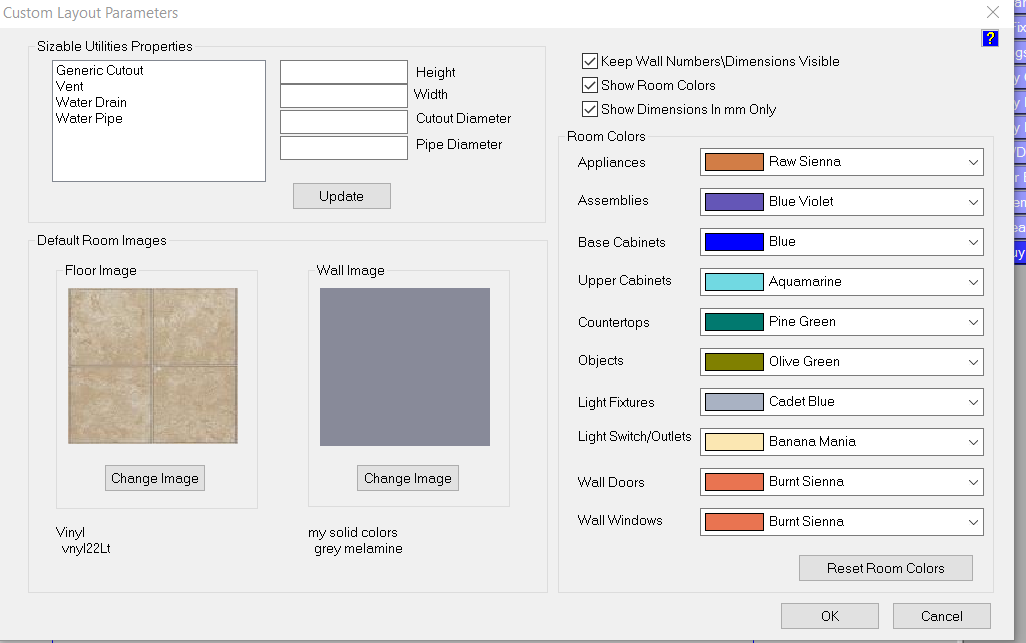Viewport: 1026px width, 643px height.
Task: Close the Custom Layout Parameters dialog
Action: click(x=992, y=13)
